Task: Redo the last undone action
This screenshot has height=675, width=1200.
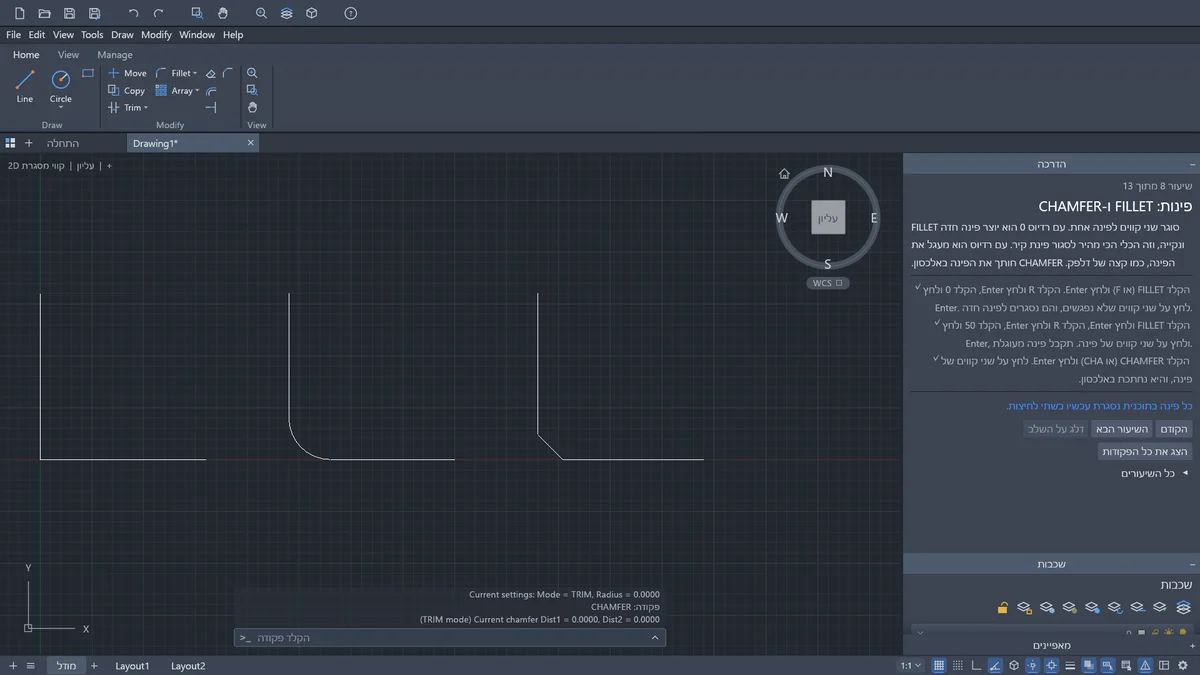Action: 159,13
